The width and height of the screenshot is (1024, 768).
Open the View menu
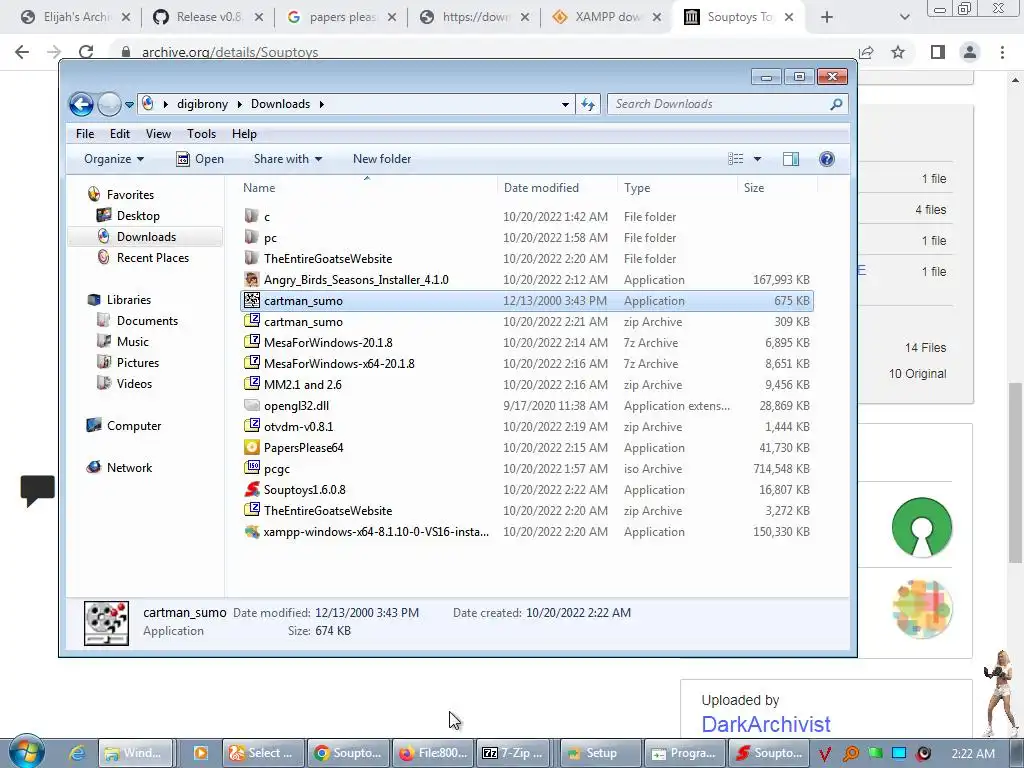click(x=158, y=134)
